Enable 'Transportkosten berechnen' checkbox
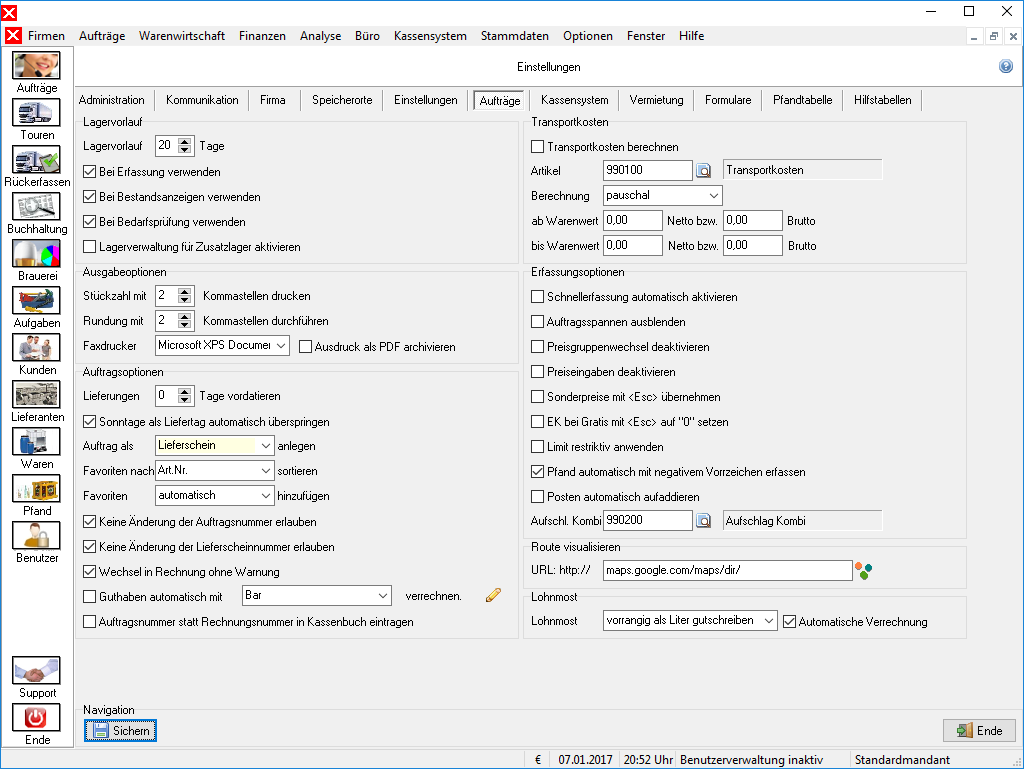Image resolution: width=1024 pixels, height=769 pixels. click(537, 147)
